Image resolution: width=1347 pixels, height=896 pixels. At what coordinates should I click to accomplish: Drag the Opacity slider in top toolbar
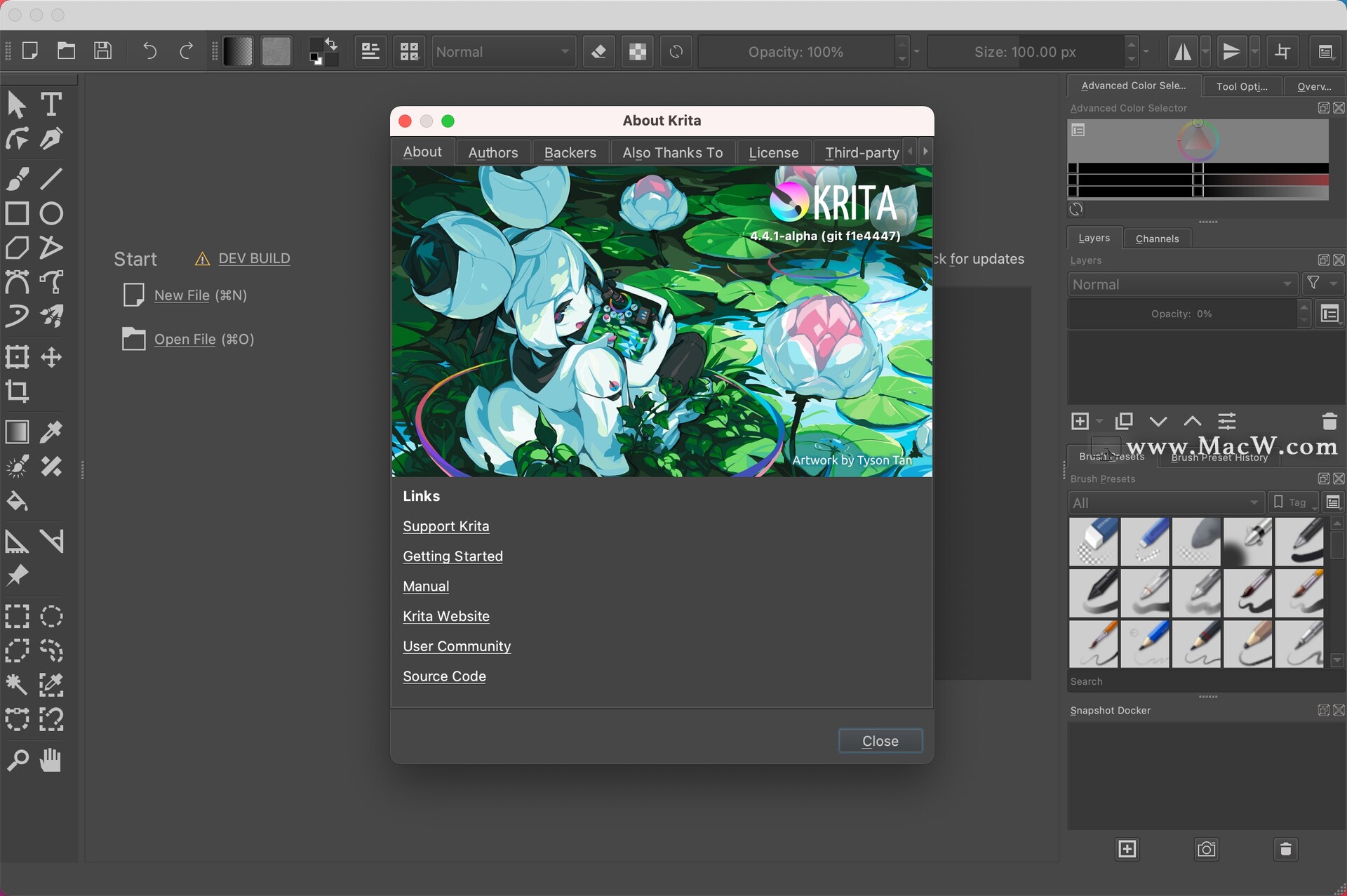pos(795,51)
